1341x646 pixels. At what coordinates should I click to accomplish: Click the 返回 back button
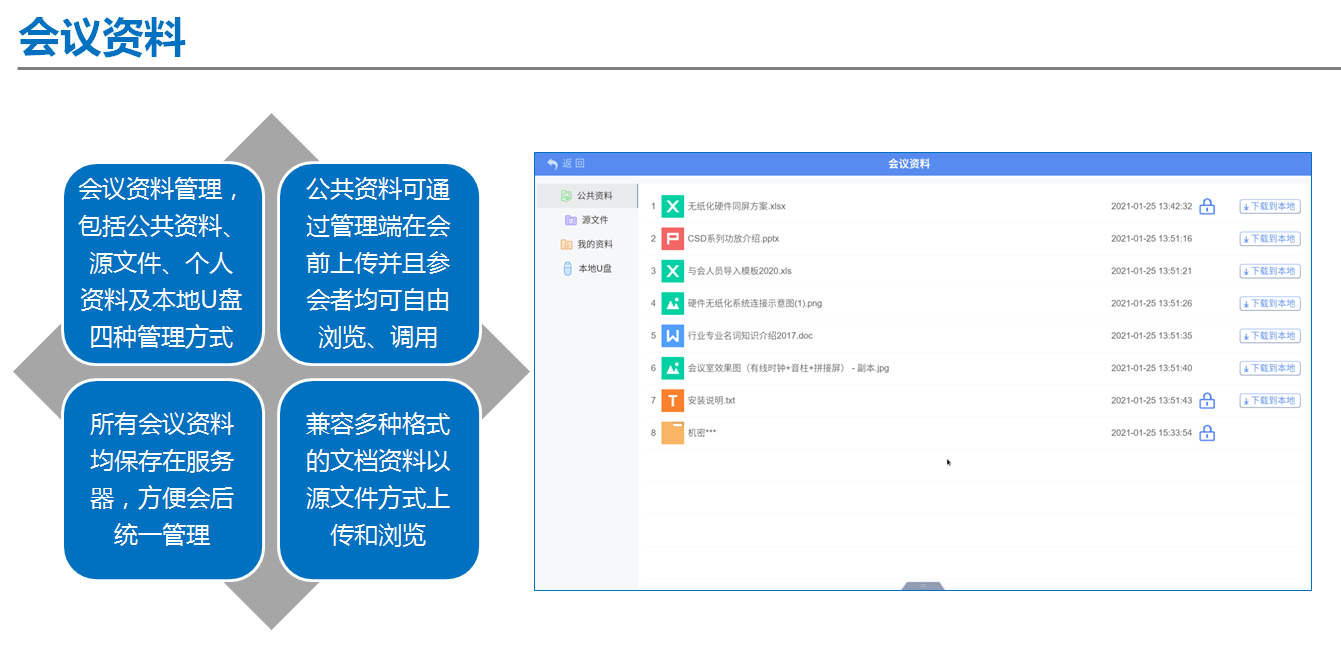[x=564, y=161]
